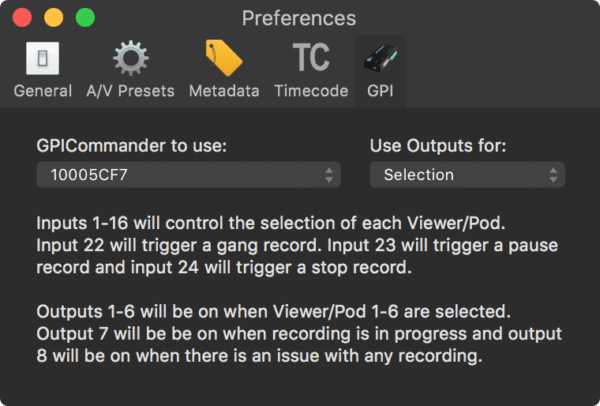Viewport: 600px width, 406px height.
Task: Select the Metadata tag icon
Action: 224,59
